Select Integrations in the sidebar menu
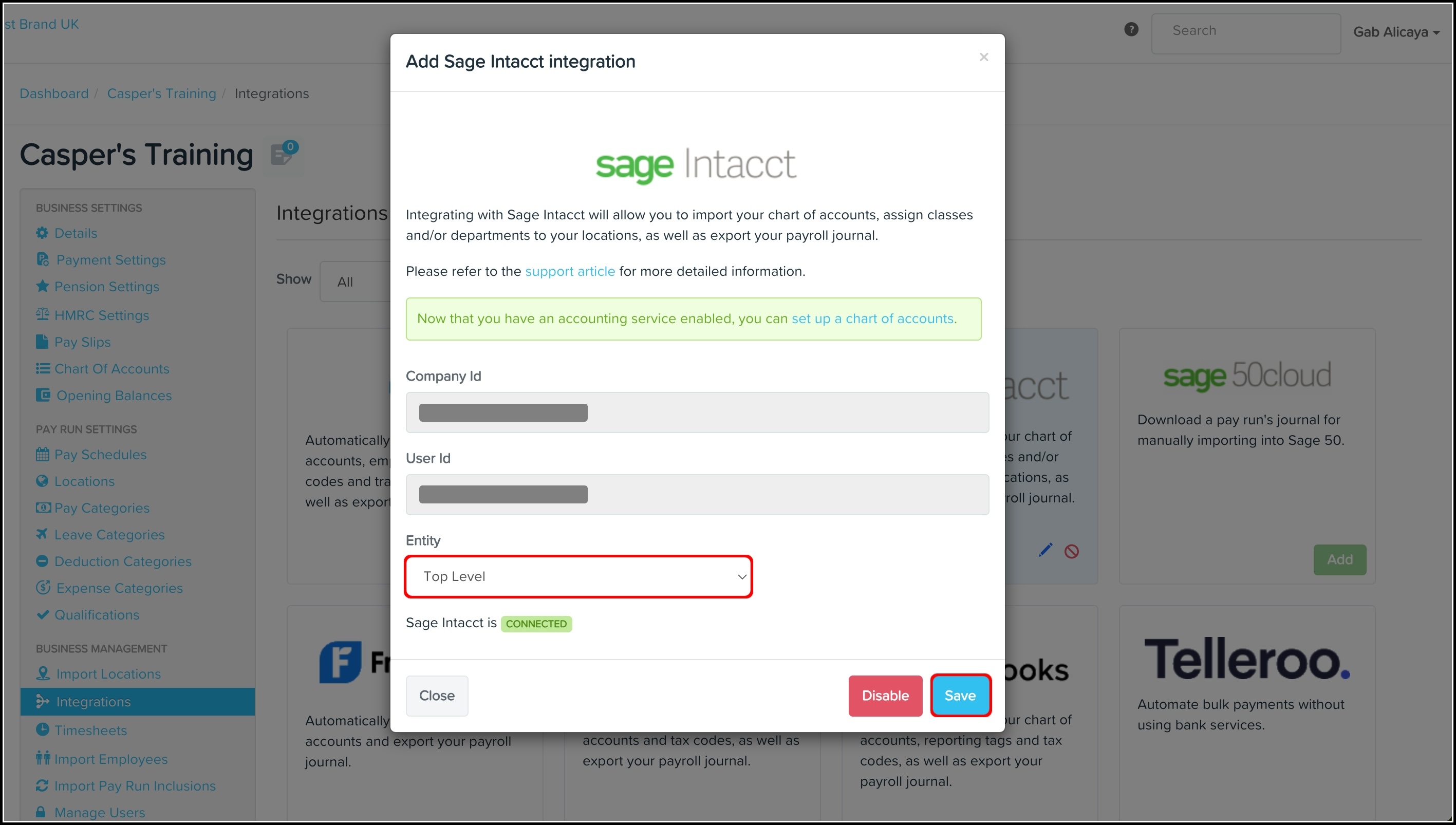Image resolution: width=1456 pixels, height=825 pixels. point(94,702)
